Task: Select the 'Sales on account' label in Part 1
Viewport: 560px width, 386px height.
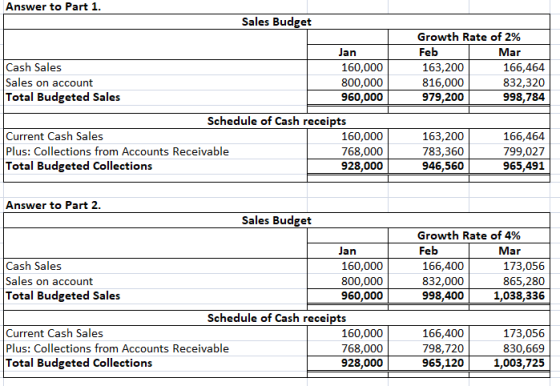Action: pyautogui.click(x=49, y=82)
